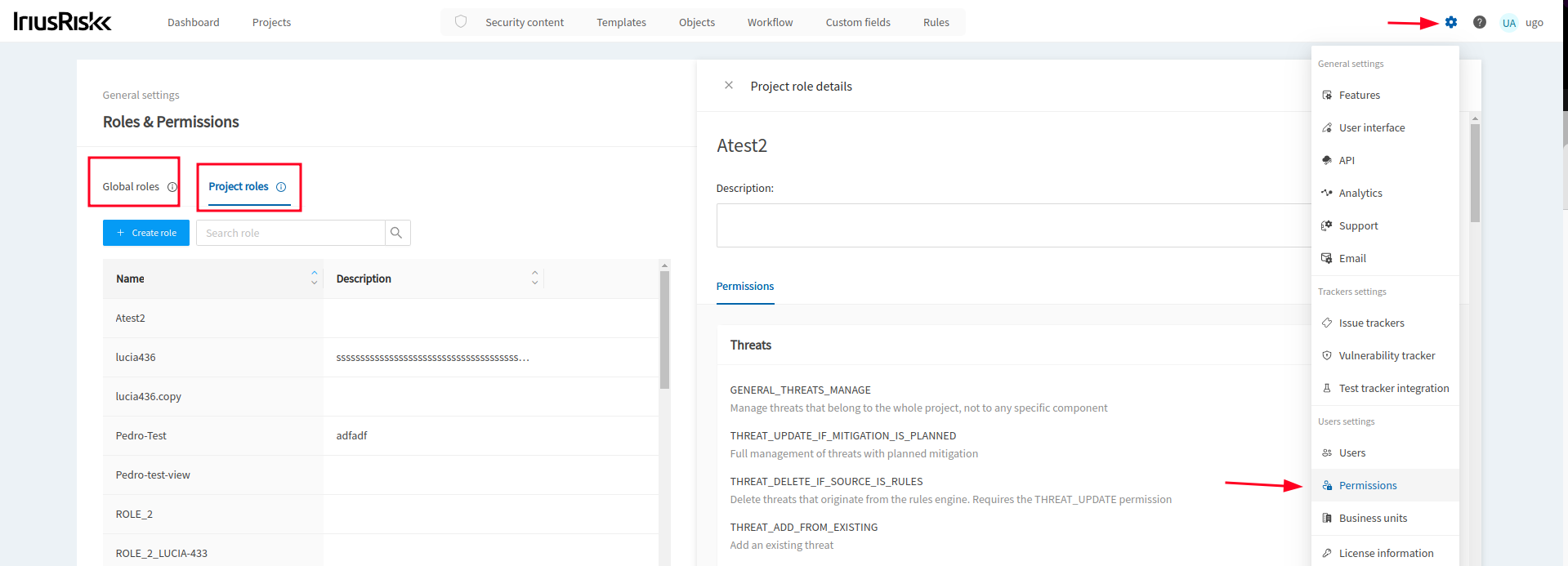Select License information in settings menu
Screen dimensions: 1568x566
(1385, 554)
